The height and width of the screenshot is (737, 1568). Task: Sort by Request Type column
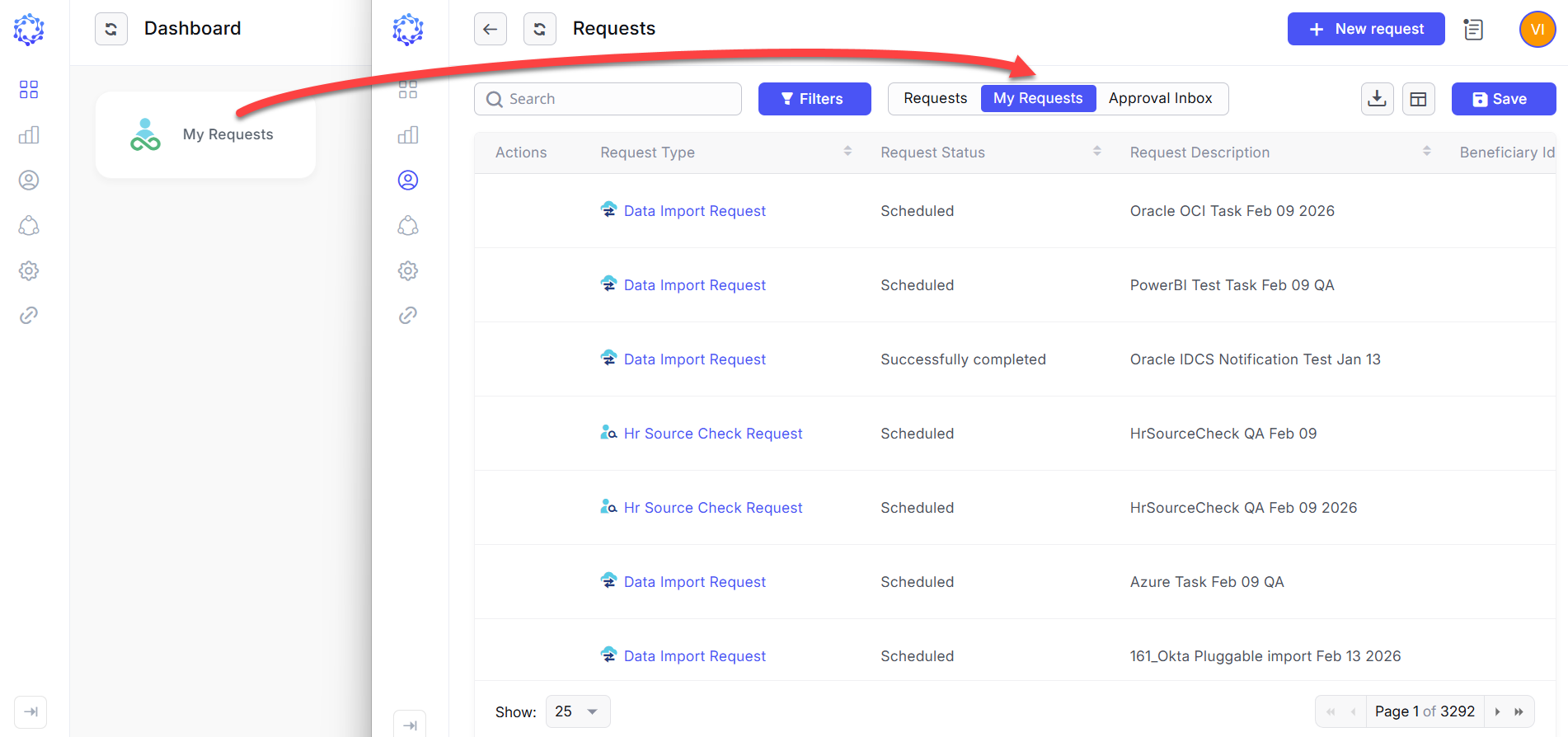(x=847, y=152)
